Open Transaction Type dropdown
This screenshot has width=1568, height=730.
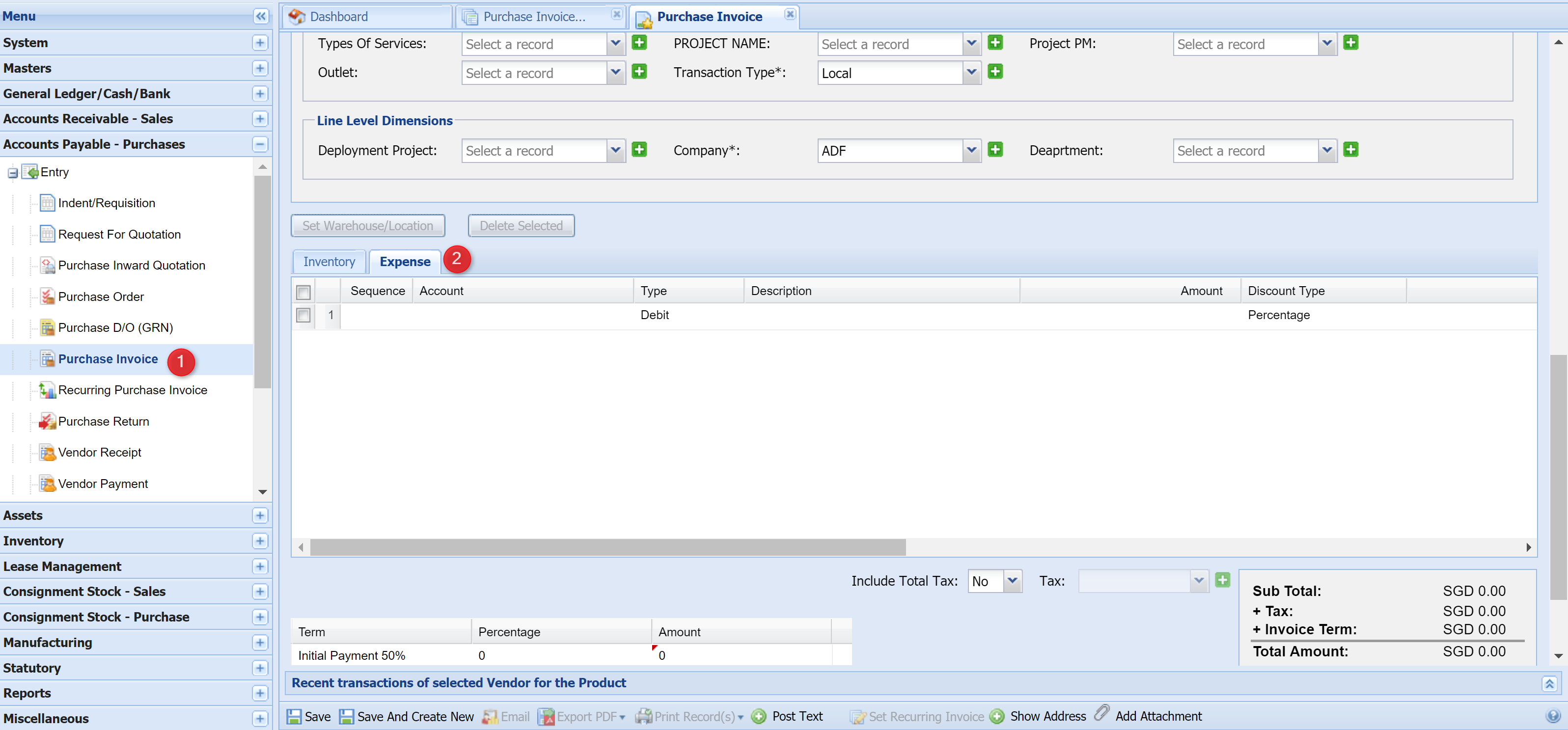pyautogui.click(x=971, y=73)
